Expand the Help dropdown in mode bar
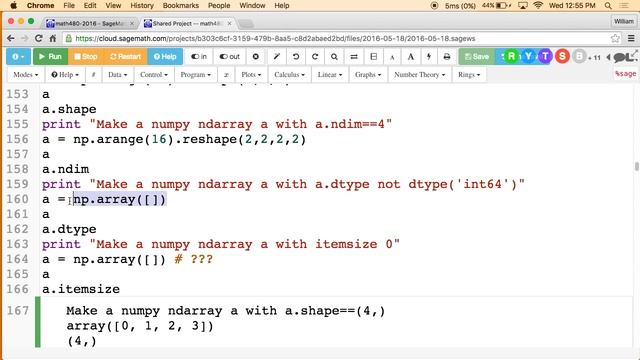The height and width of the screenshot is (360, 640). point(65,75)
